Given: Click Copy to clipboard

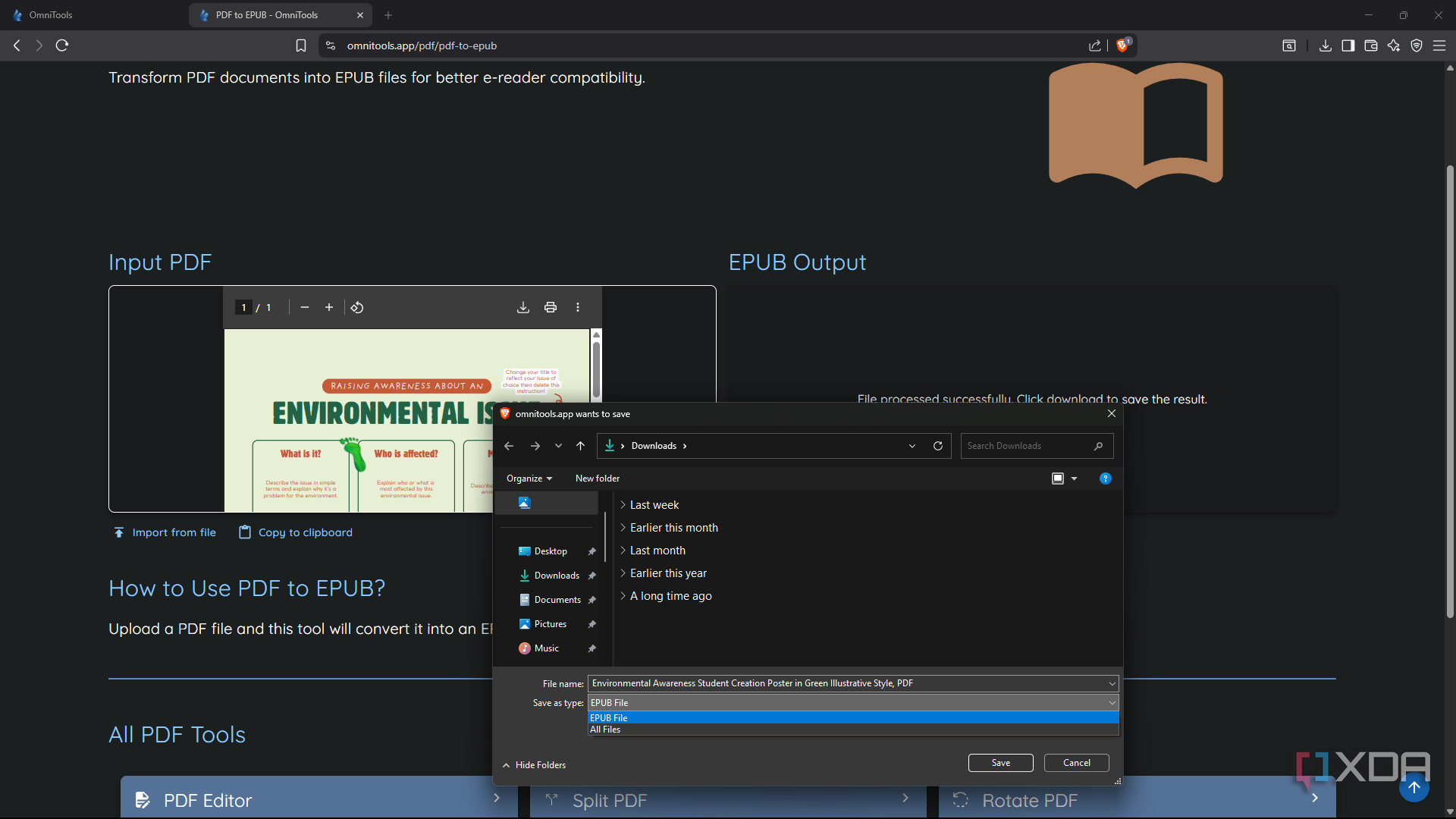Looking at the screenshot, I should point(296,532).
